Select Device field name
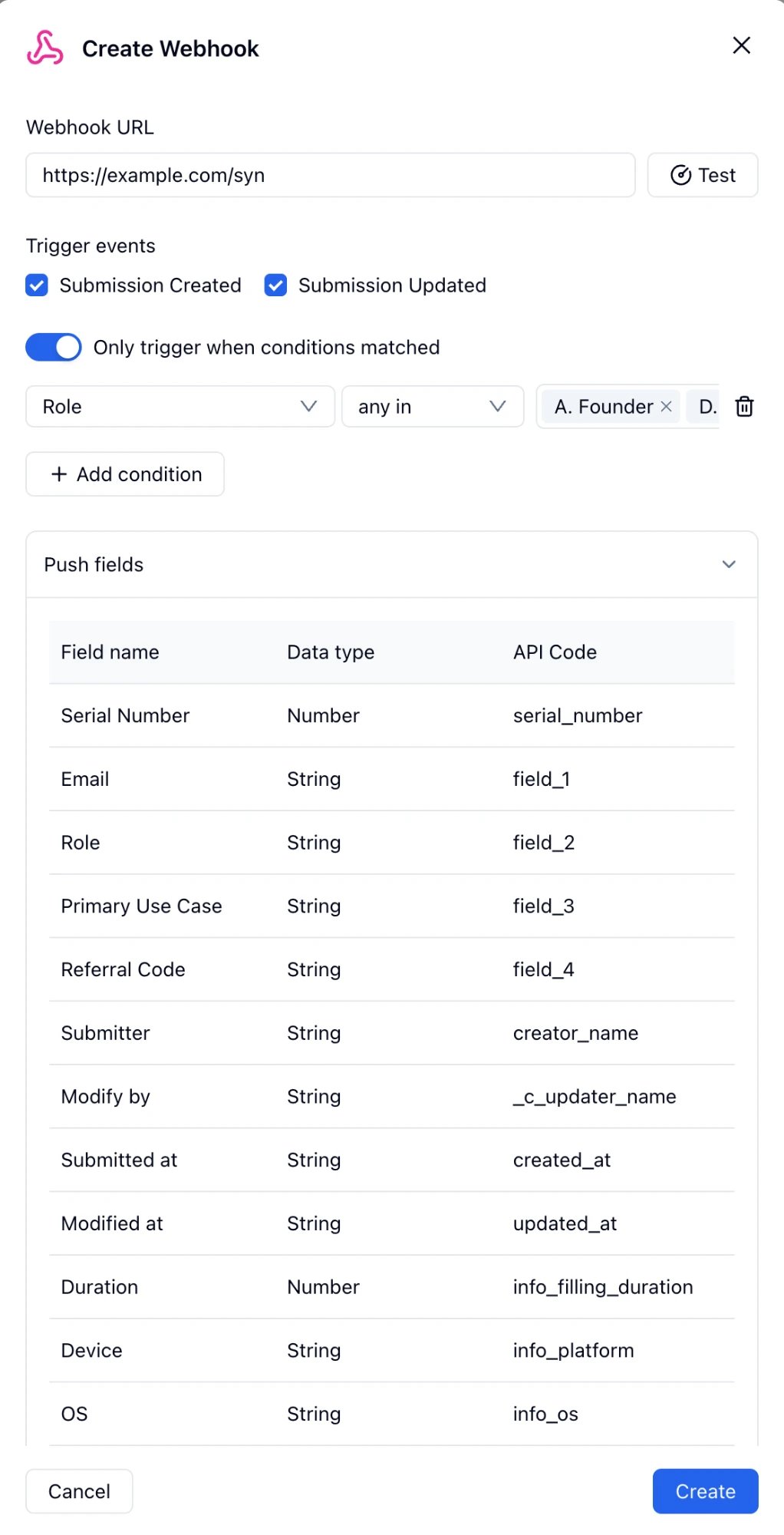This screenshot has height=1535, width=784. (x=92, y=1351)
